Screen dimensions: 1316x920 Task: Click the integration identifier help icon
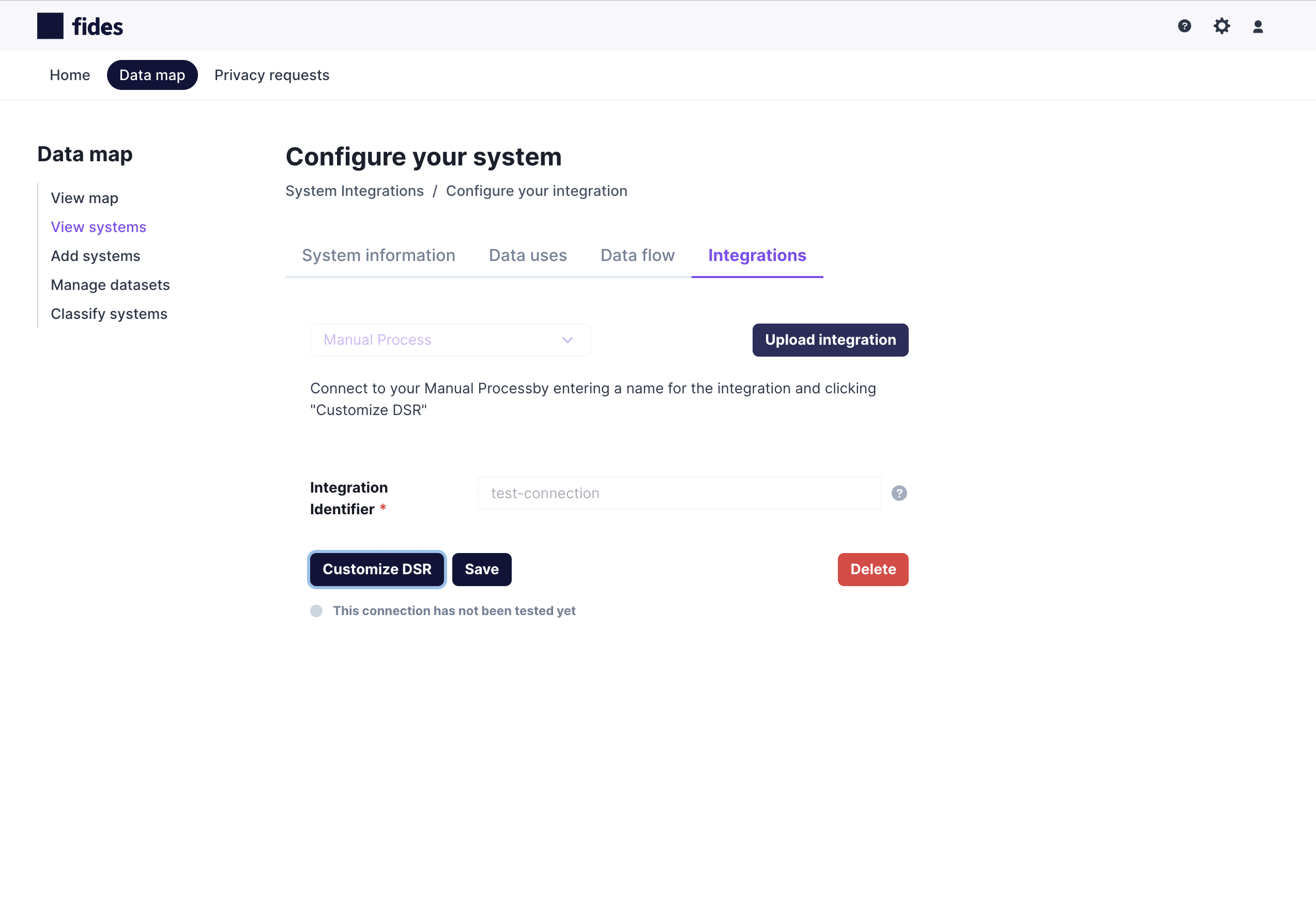(x=899, y=493)
